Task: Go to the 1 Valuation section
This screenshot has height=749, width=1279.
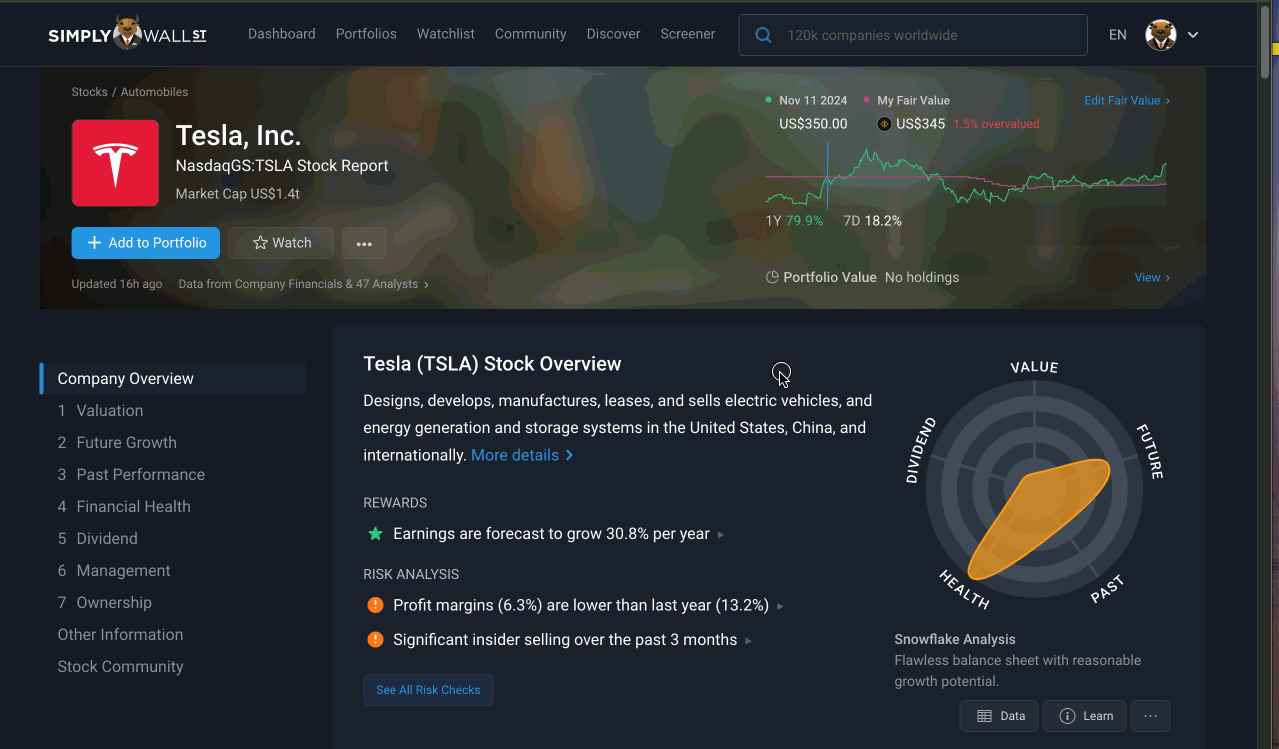Action: (x=100, y=410)
